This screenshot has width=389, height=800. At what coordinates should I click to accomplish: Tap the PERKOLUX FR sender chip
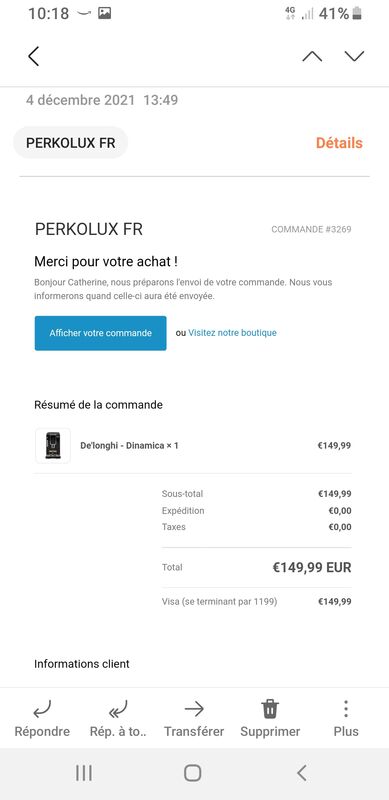click(x=70, y=143)
